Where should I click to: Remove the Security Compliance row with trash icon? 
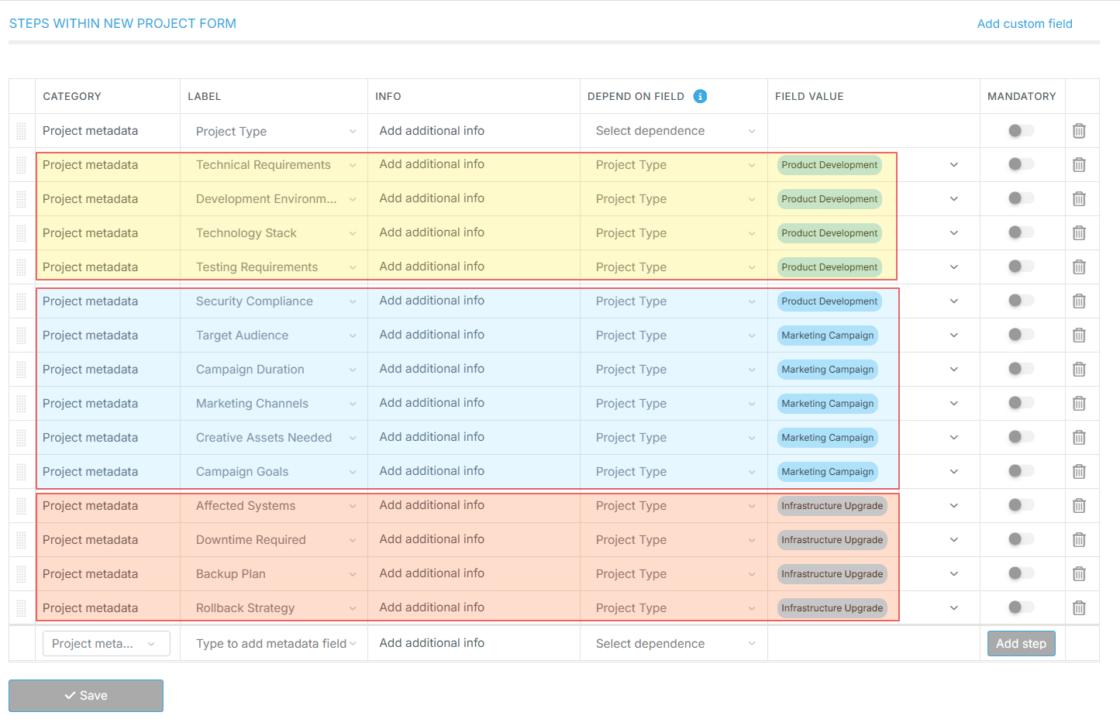(x=1079, y=301)
